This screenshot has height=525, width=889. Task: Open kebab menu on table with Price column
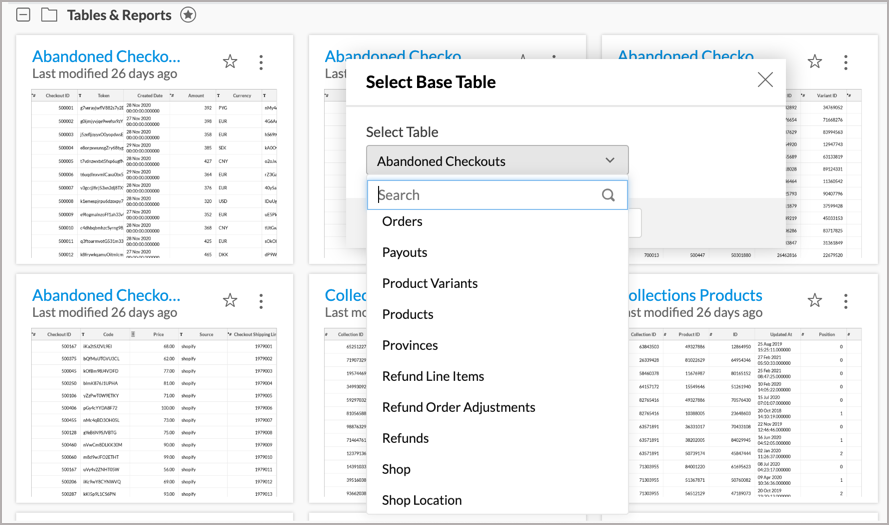point(261,300)
